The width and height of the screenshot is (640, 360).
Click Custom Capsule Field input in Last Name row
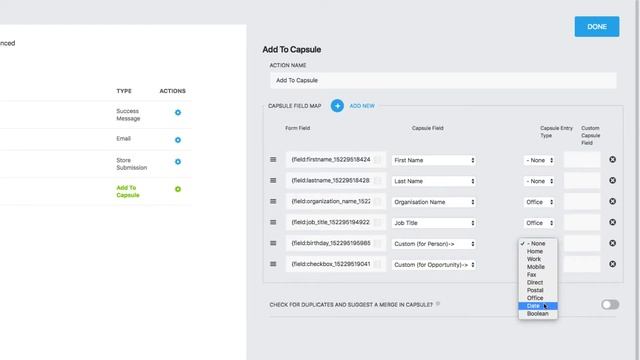[x=582, y=180]
